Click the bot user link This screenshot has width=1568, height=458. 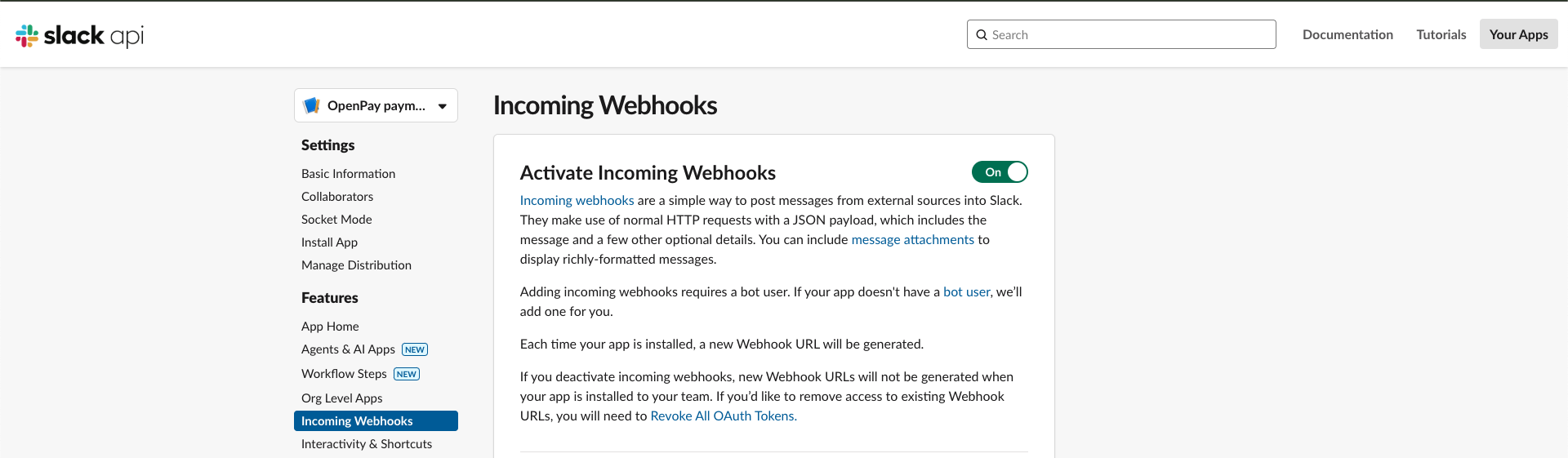click(x=966, y=291)
